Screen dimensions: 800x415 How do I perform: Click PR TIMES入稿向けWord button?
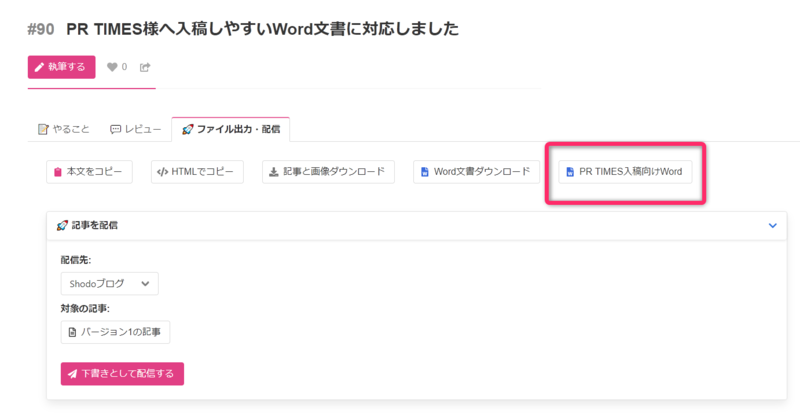point(625,172)
